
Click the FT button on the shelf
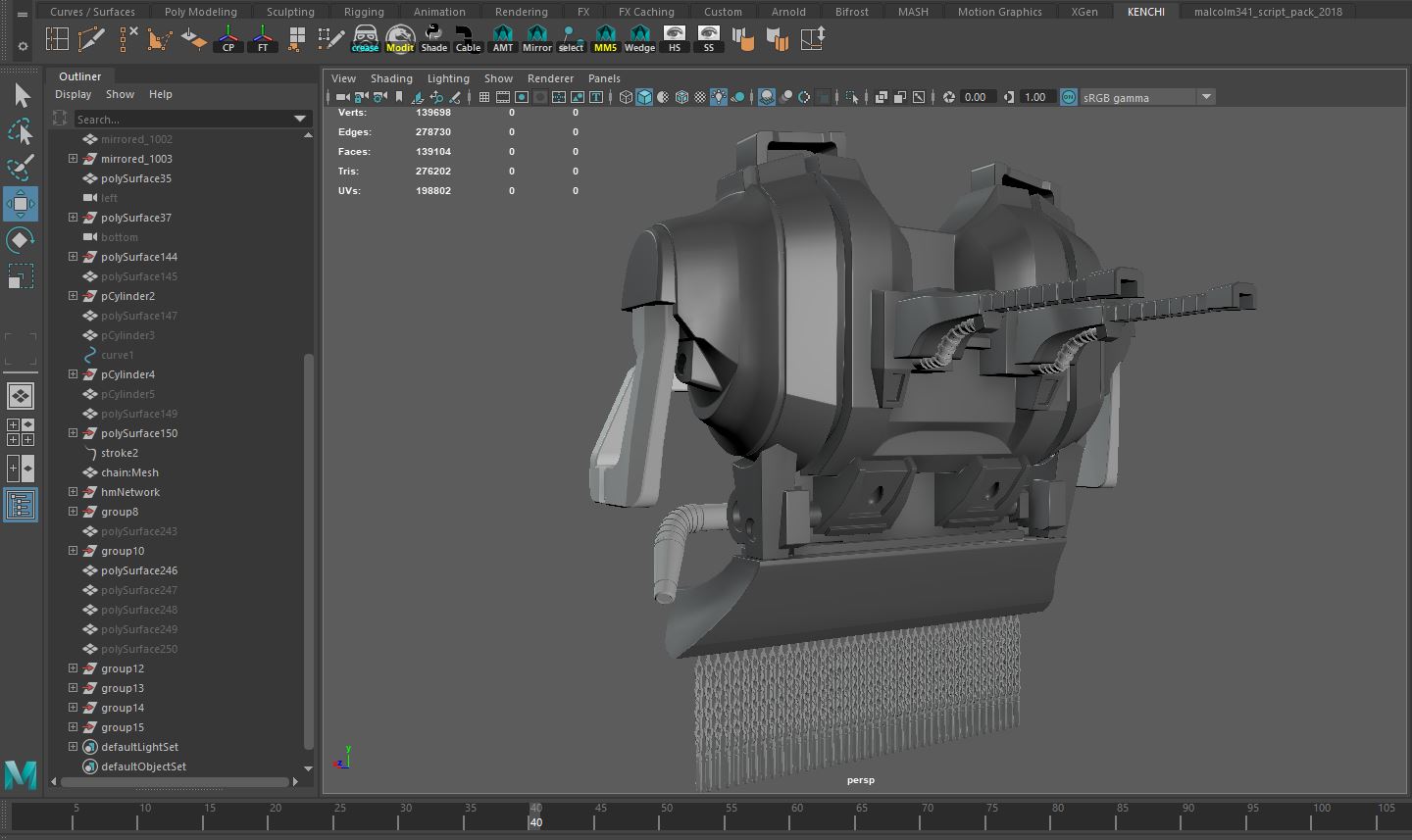pyautogui.click(x=263, y=40)
